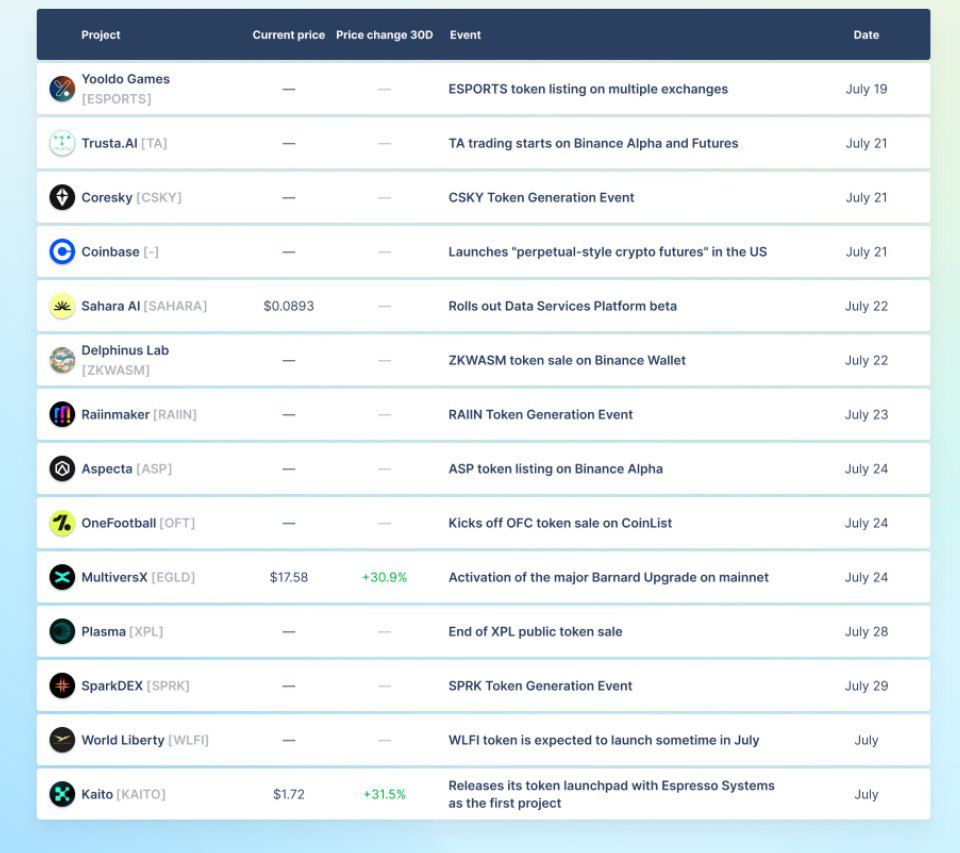Select the MultiversX [EGLD] project name

point(138,577)
